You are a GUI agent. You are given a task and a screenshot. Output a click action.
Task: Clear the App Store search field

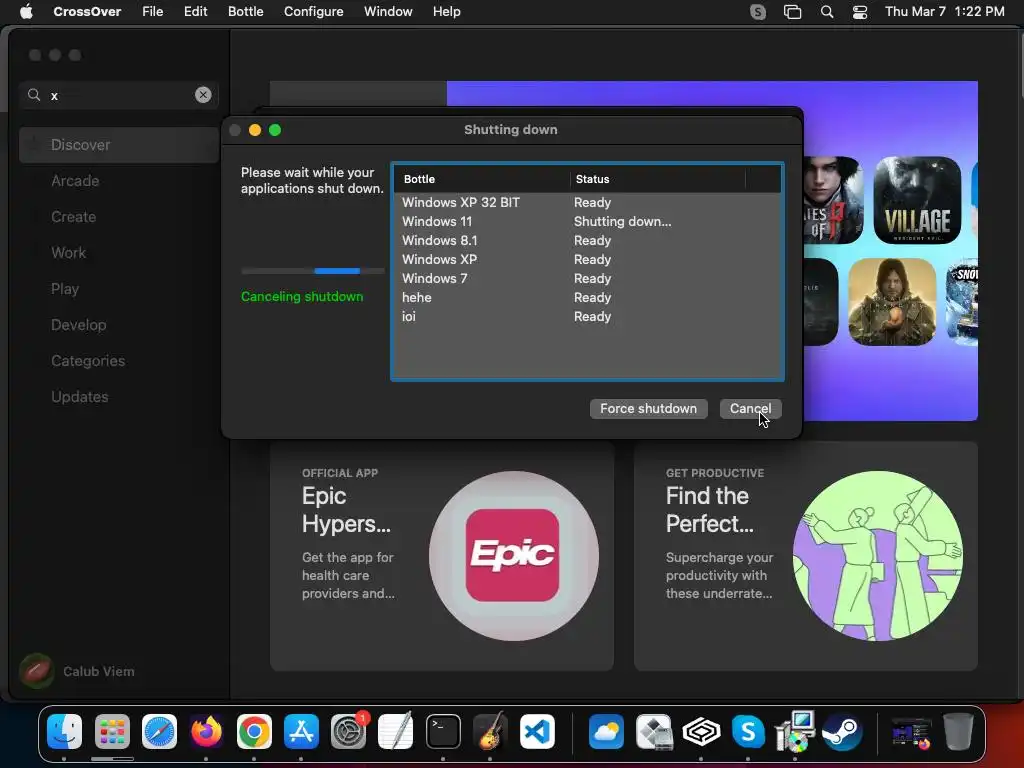pyautogui.click(x=203, y=95)
